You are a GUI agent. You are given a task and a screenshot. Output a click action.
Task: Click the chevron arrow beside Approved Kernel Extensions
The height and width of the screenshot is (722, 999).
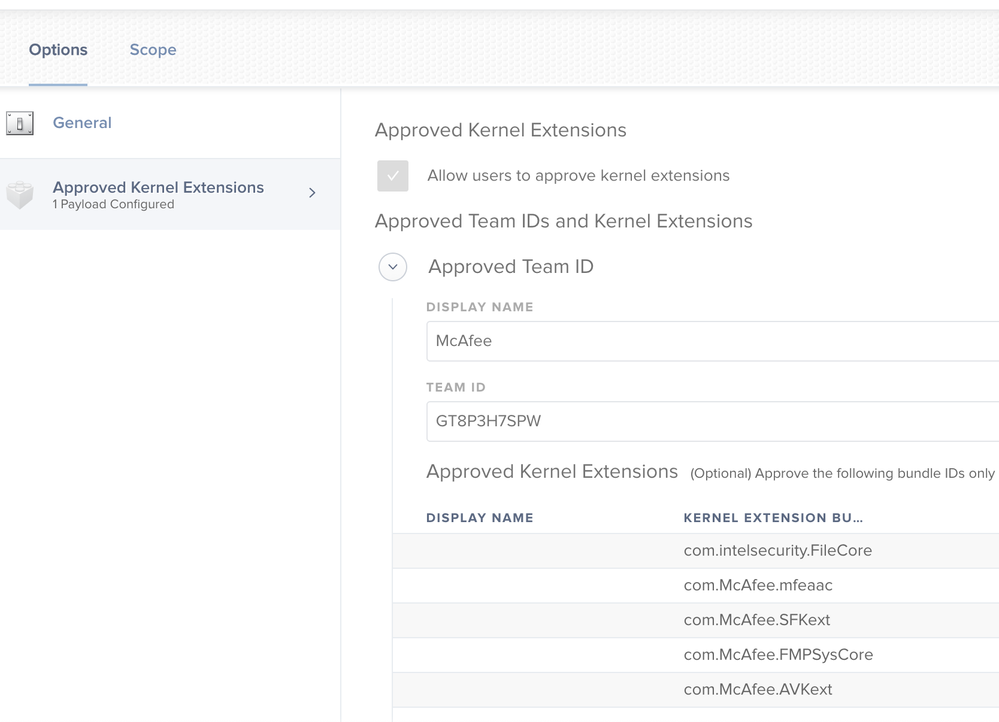312,192
